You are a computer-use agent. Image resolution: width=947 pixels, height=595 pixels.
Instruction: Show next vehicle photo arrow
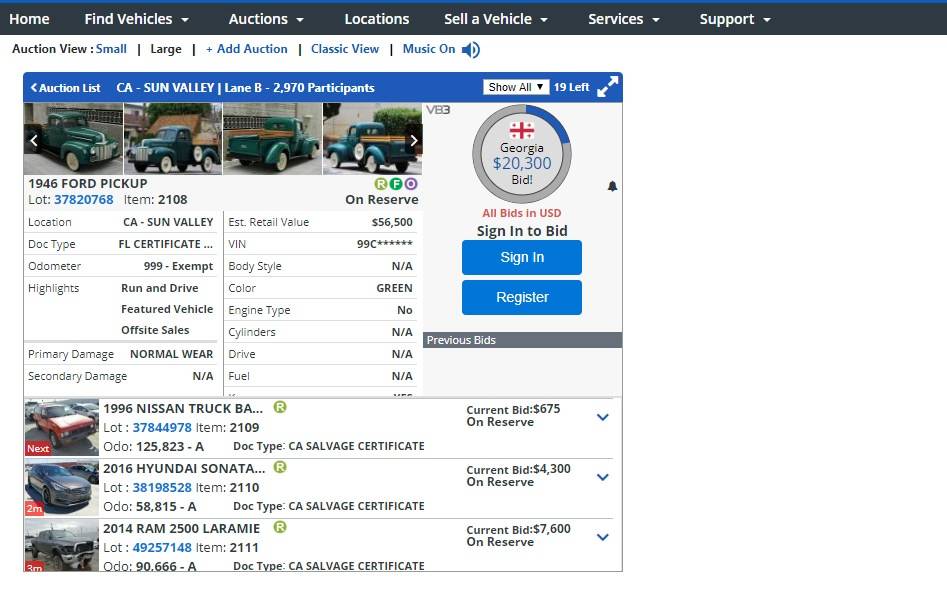coord(413,141)
